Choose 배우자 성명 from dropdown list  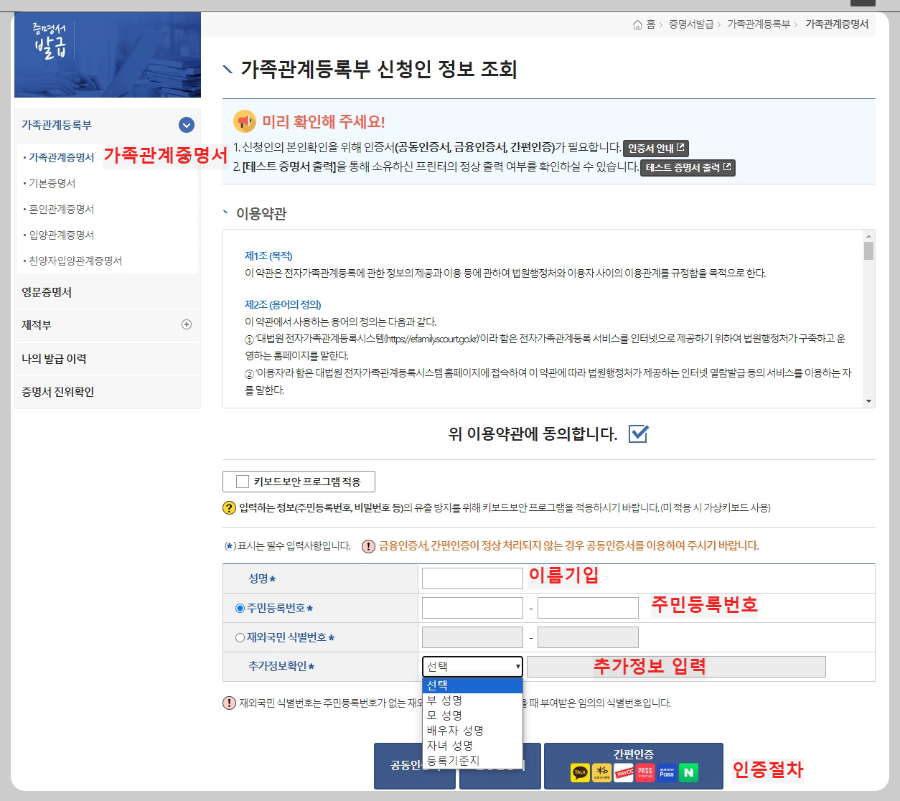coord(472,730)
